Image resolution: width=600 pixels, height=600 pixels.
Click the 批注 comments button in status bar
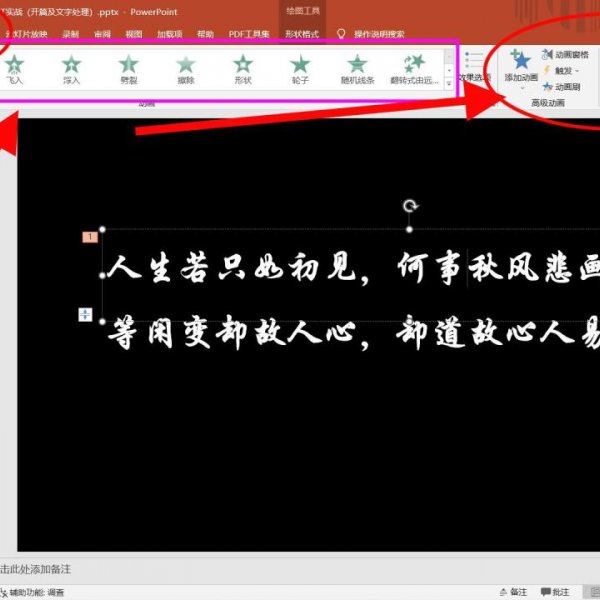[560, 592]
